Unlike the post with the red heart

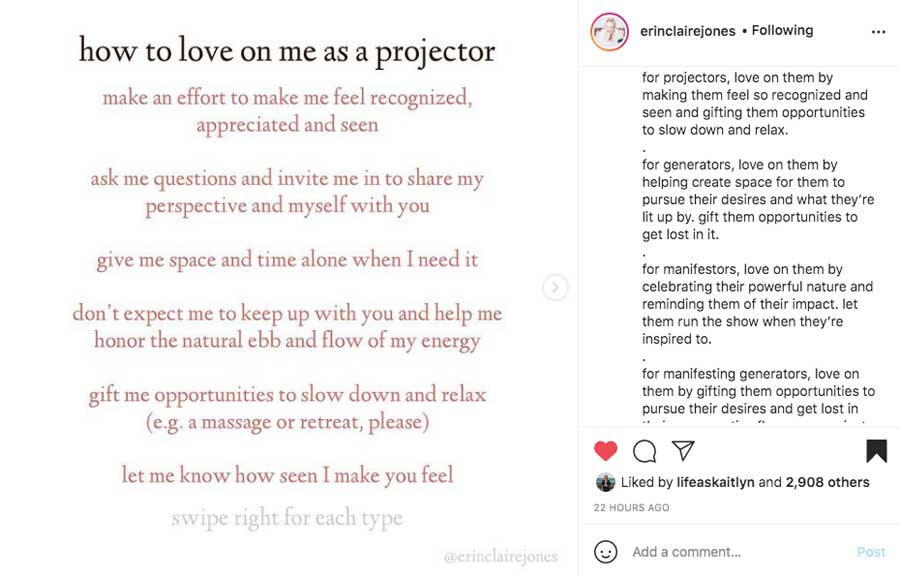click(606, 451)
